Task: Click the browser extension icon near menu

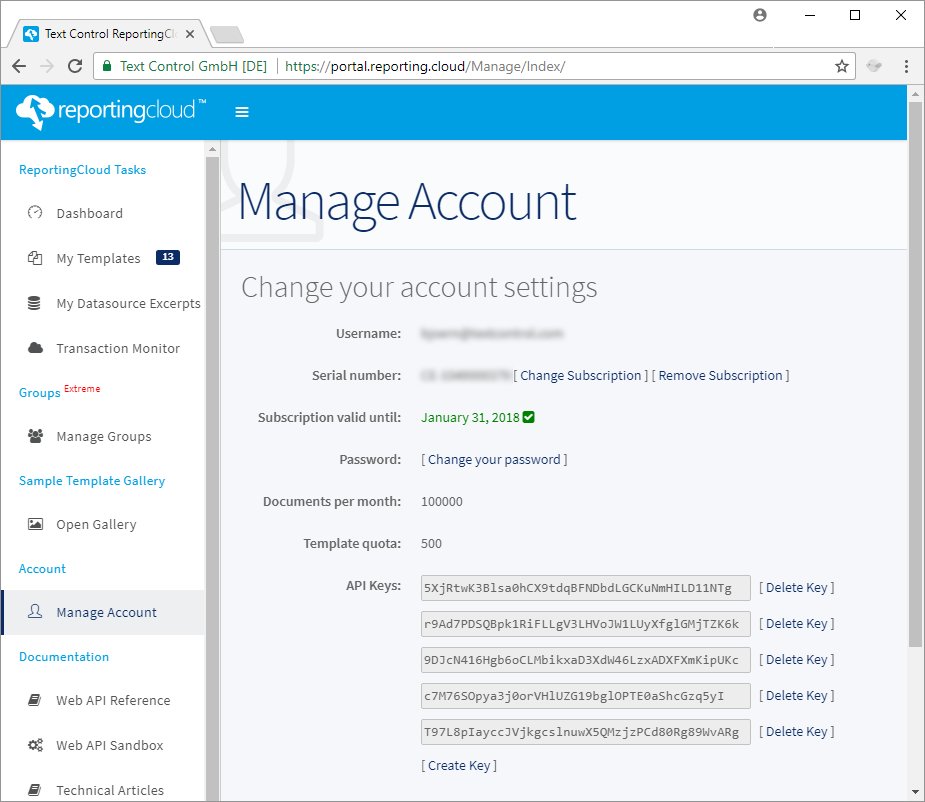Action: coord(874,66)
